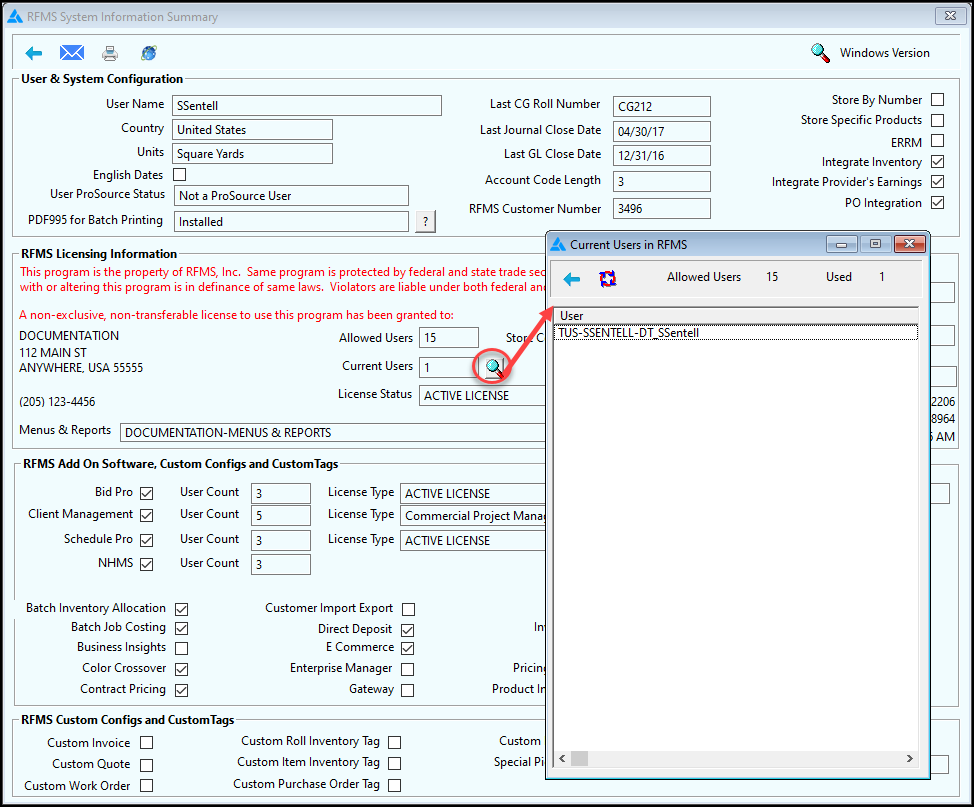The image size is (974, 807).
Task: Uncheck Integrate Provider's Earnings checkbox
Action: pyautogui.click(x=938, y=181)
